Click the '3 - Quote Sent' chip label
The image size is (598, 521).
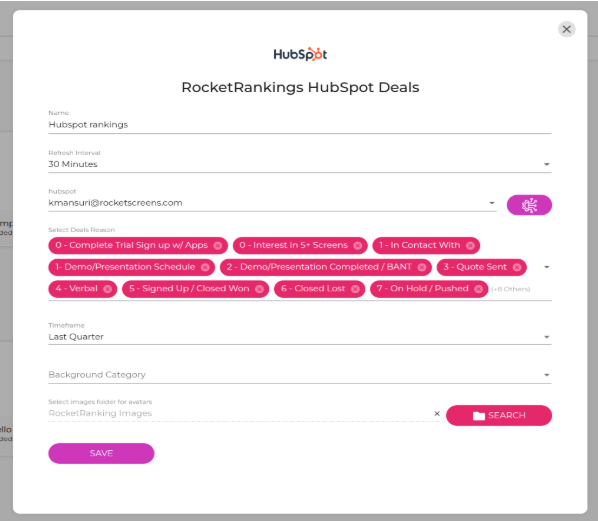click(x=475, y=267)
